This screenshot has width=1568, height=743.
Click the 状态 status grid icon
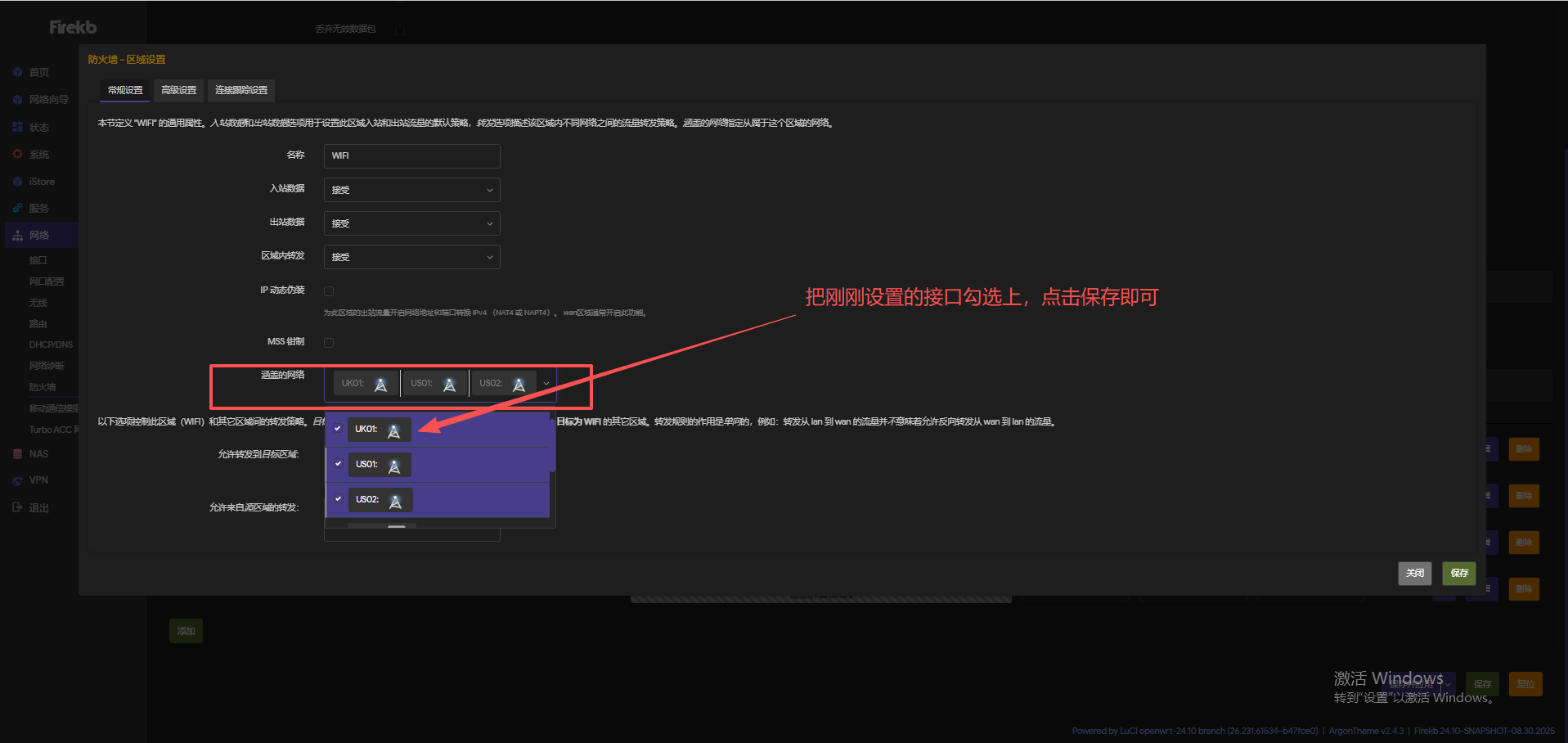point(18,127)
